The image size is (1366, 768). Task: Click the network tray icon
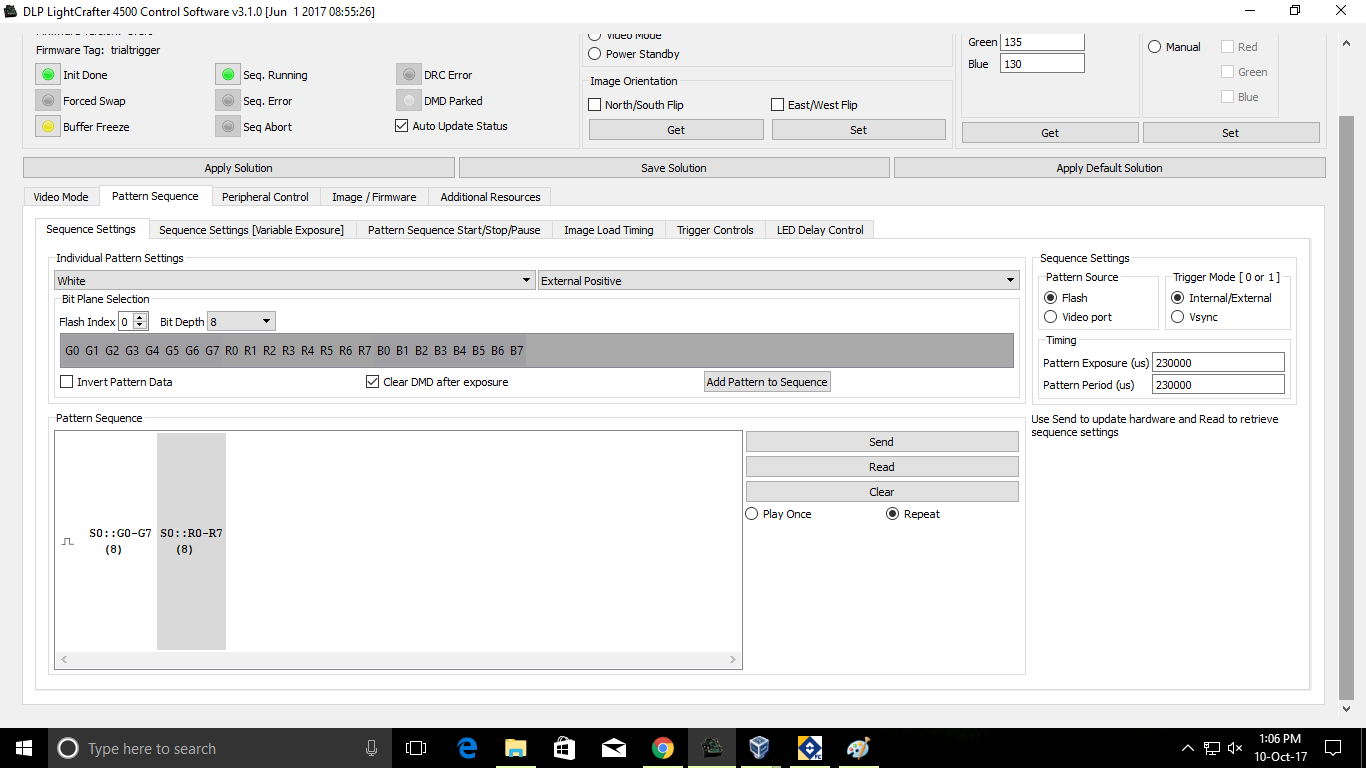(1212, 748)
